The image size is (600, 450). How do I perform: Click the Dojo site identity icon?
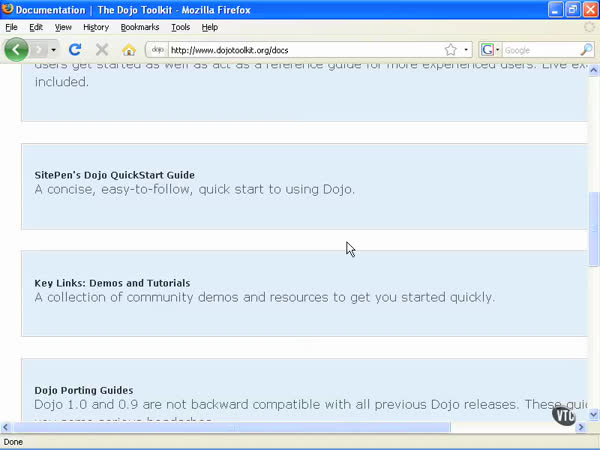[157, 49]
